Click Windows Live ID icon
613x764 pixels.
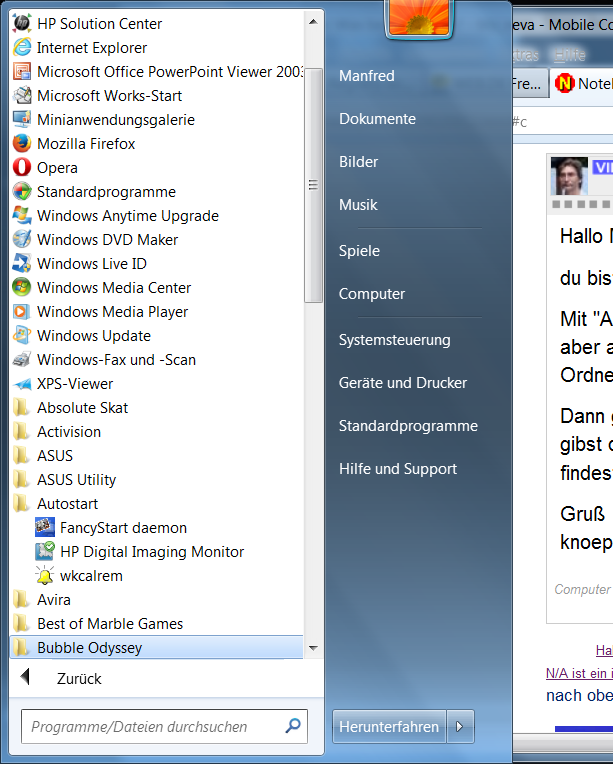point(22,263)
